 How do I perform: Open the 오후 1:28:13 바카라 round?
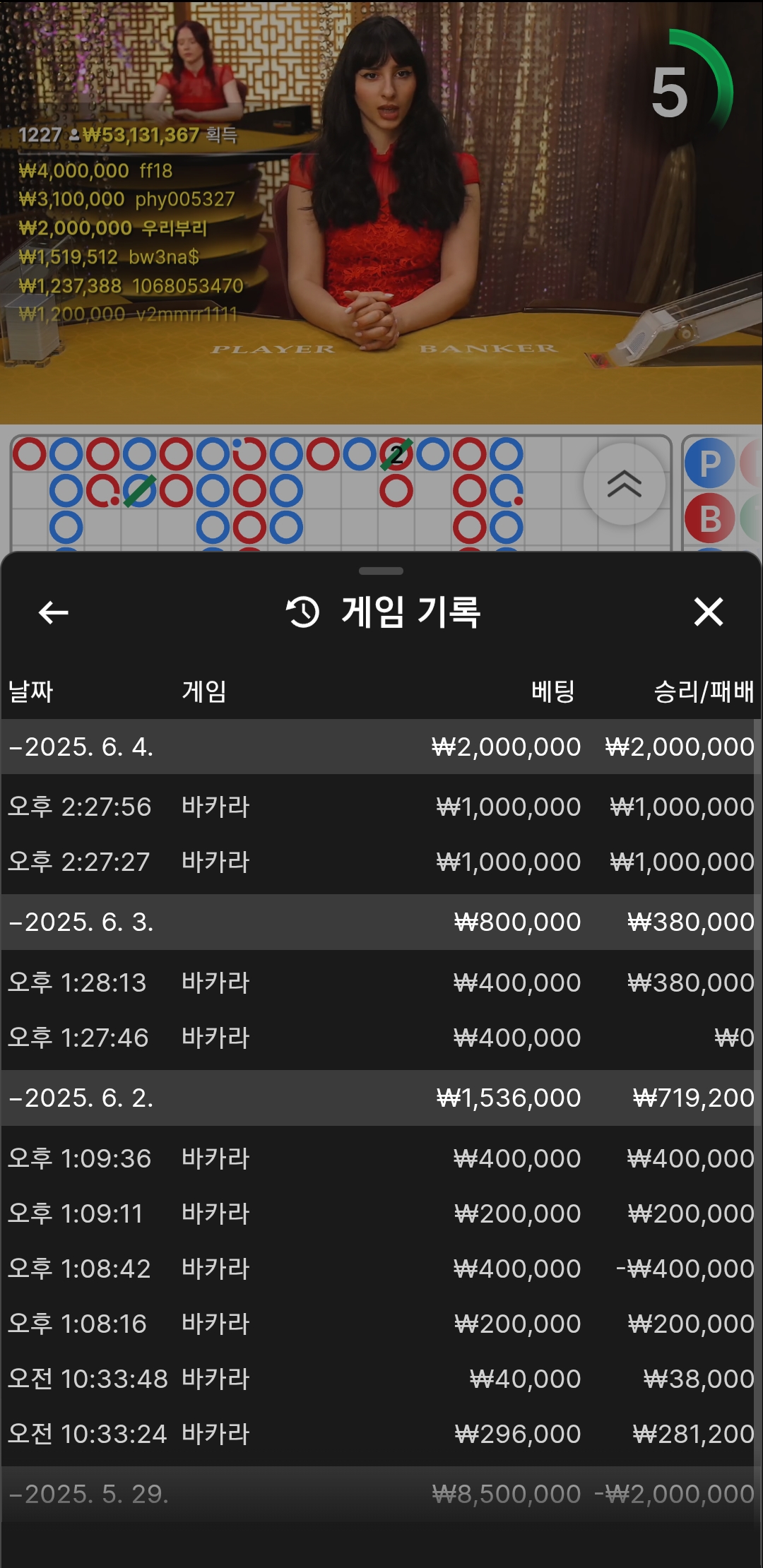(x=381, y=982)
